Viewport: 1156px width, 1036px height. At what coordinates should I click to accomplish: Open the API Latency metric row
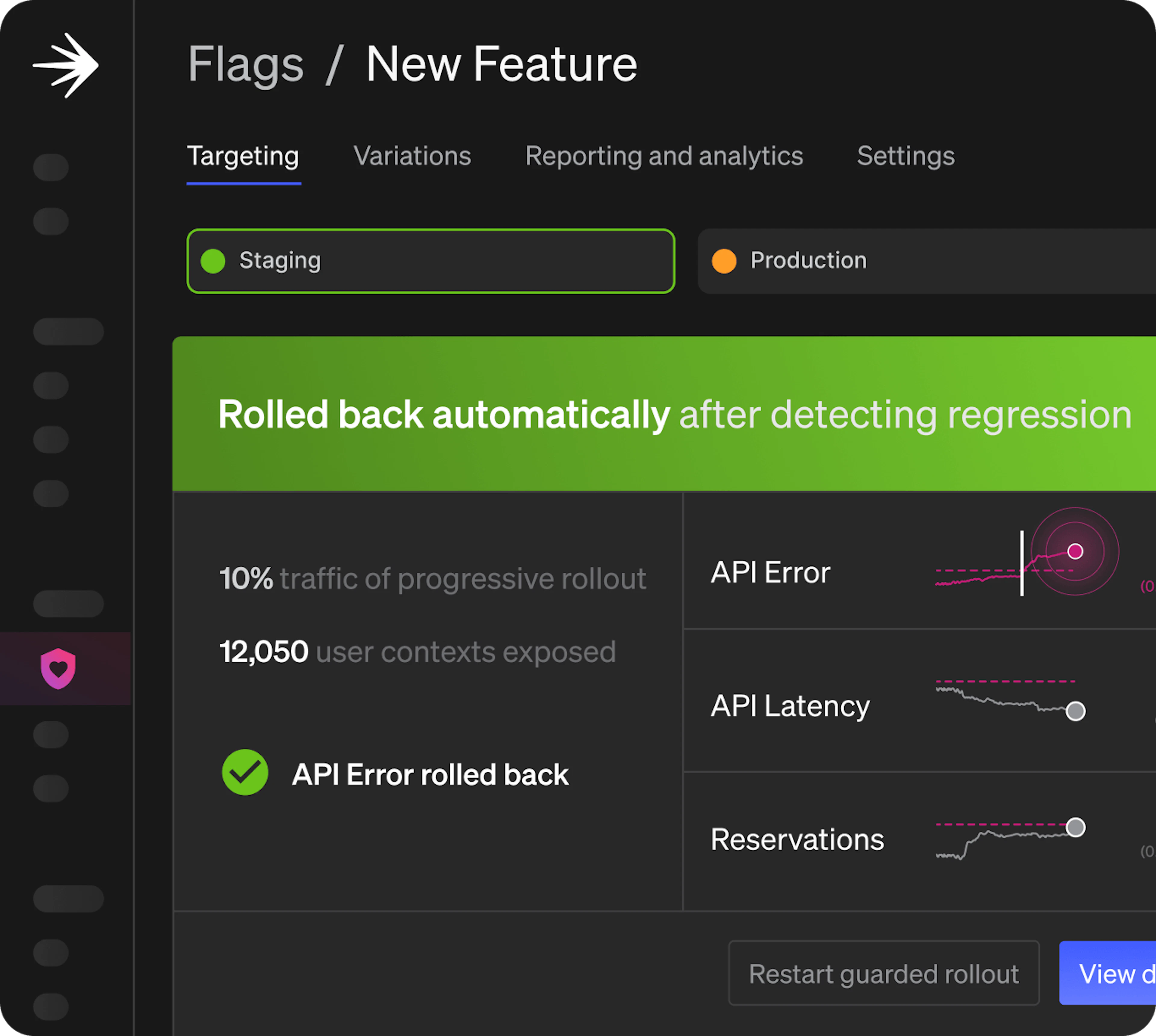(790, 706)
